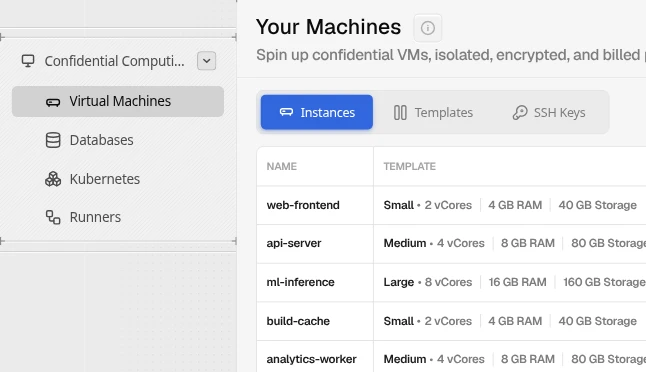This screenshot has height=372, width=646.
Task: Select the analytics-worker instance name
Action: click(x=311, y=359)
